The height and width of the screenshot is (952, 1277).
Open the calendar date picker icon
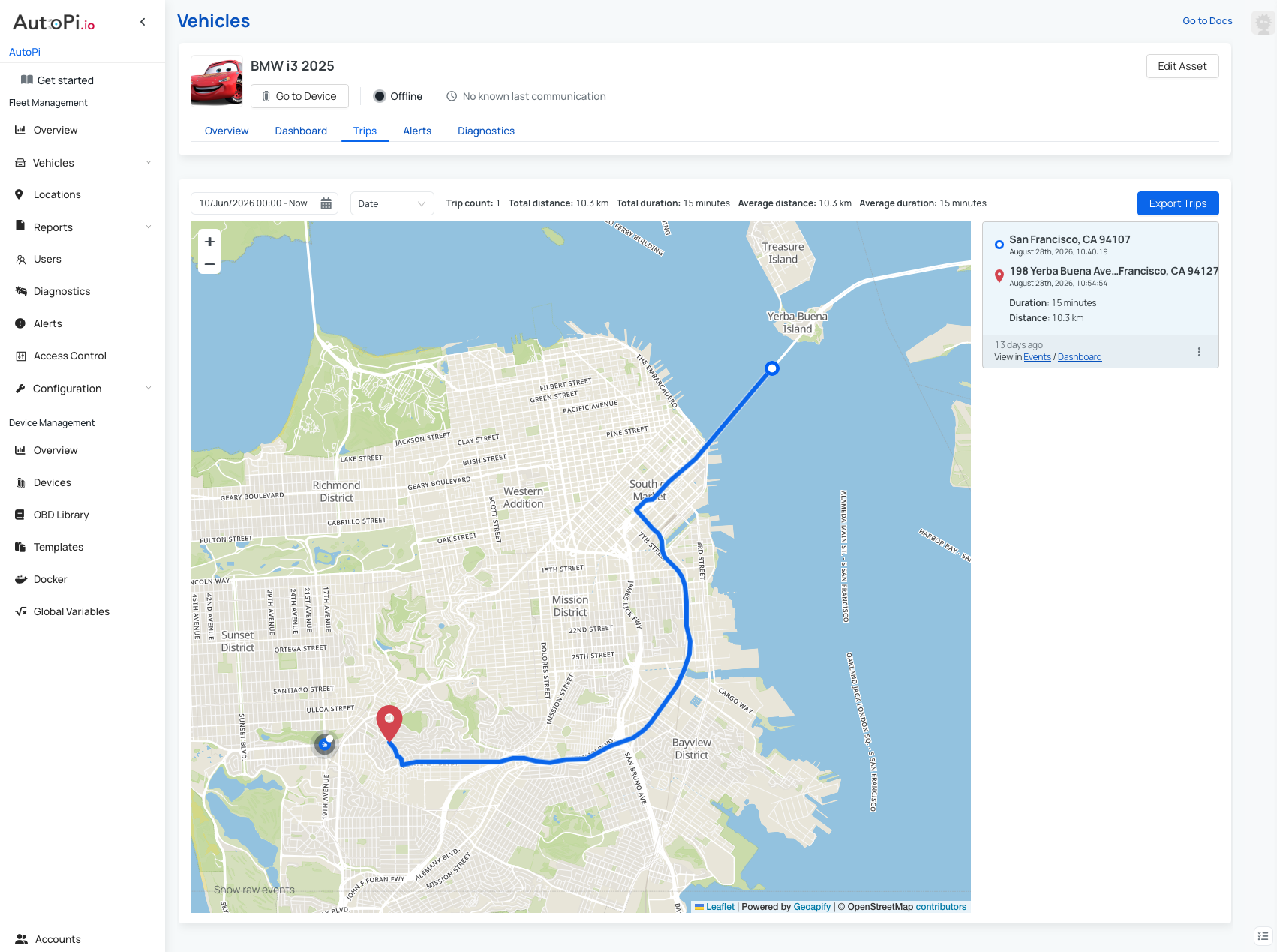(326, 203)
